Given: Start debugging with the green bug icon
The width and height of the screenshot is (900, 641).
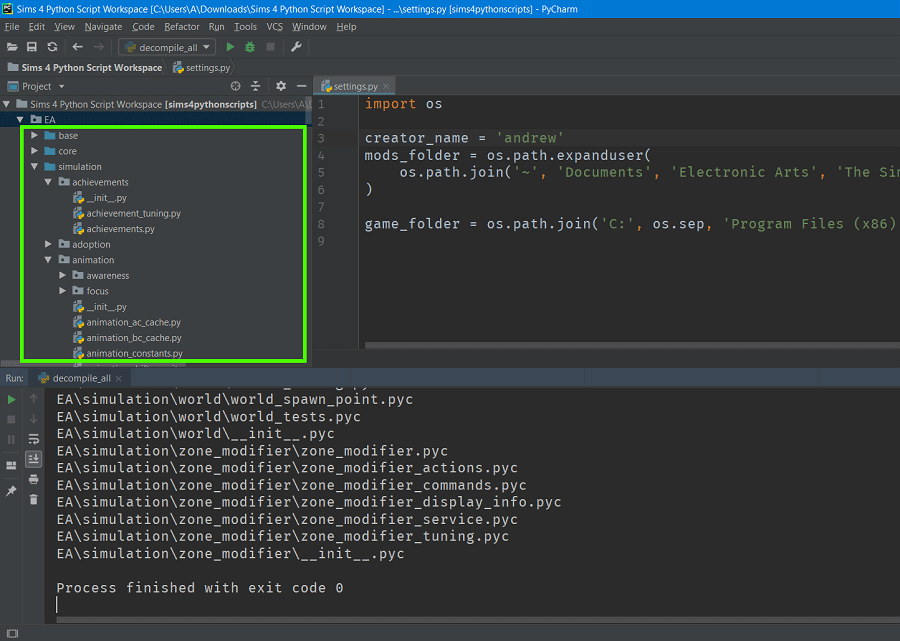Looking at the screenshot, I should pos(250,47).
